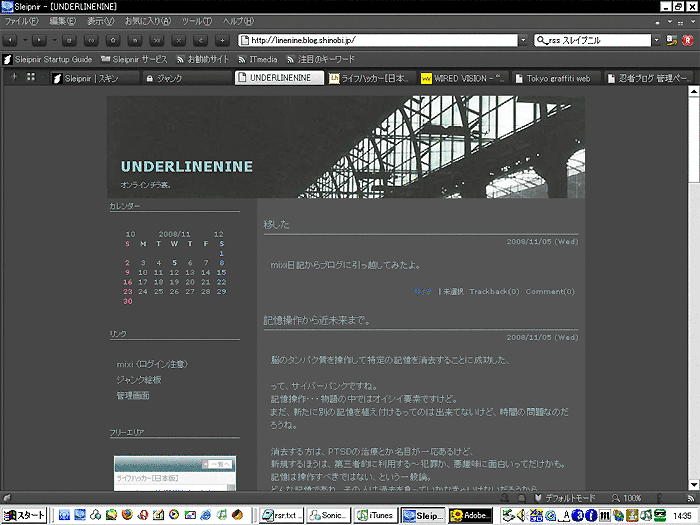Open the 表示(V) menu

[x=100, y=21]
